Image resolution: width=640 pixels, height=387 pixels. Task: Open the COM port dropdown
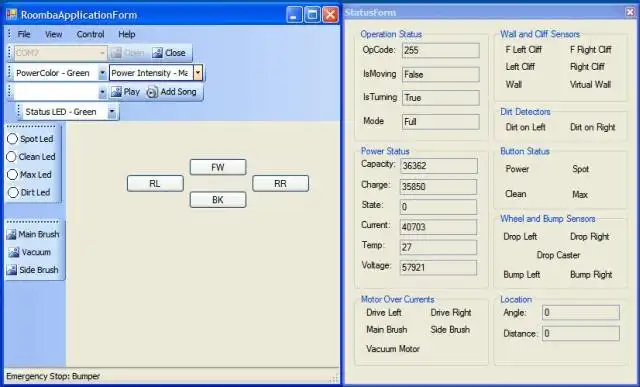(102, 53)
